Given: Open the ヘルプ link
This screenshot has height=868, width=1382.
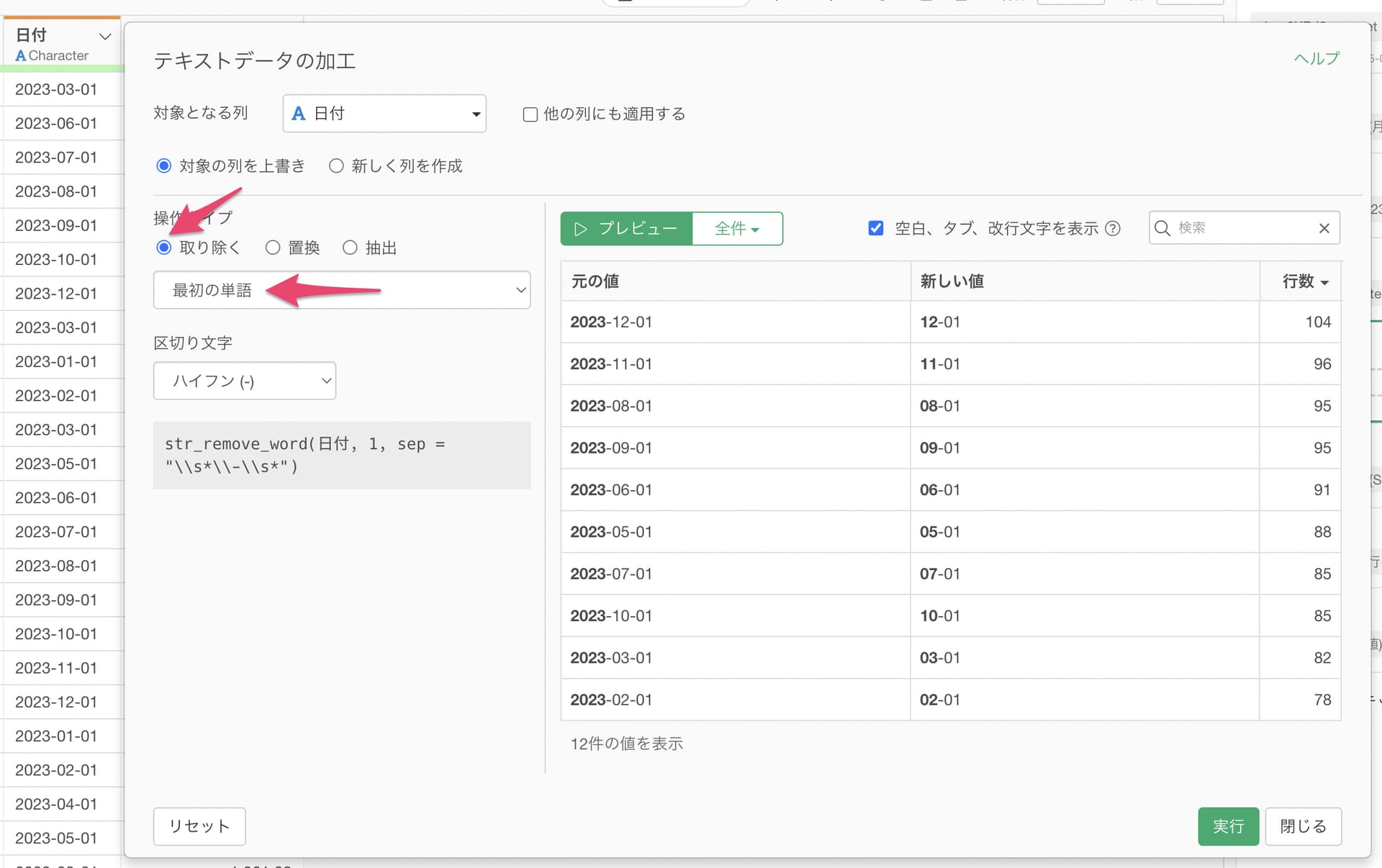Looking at the screenshot, I should coord(1316,58).
